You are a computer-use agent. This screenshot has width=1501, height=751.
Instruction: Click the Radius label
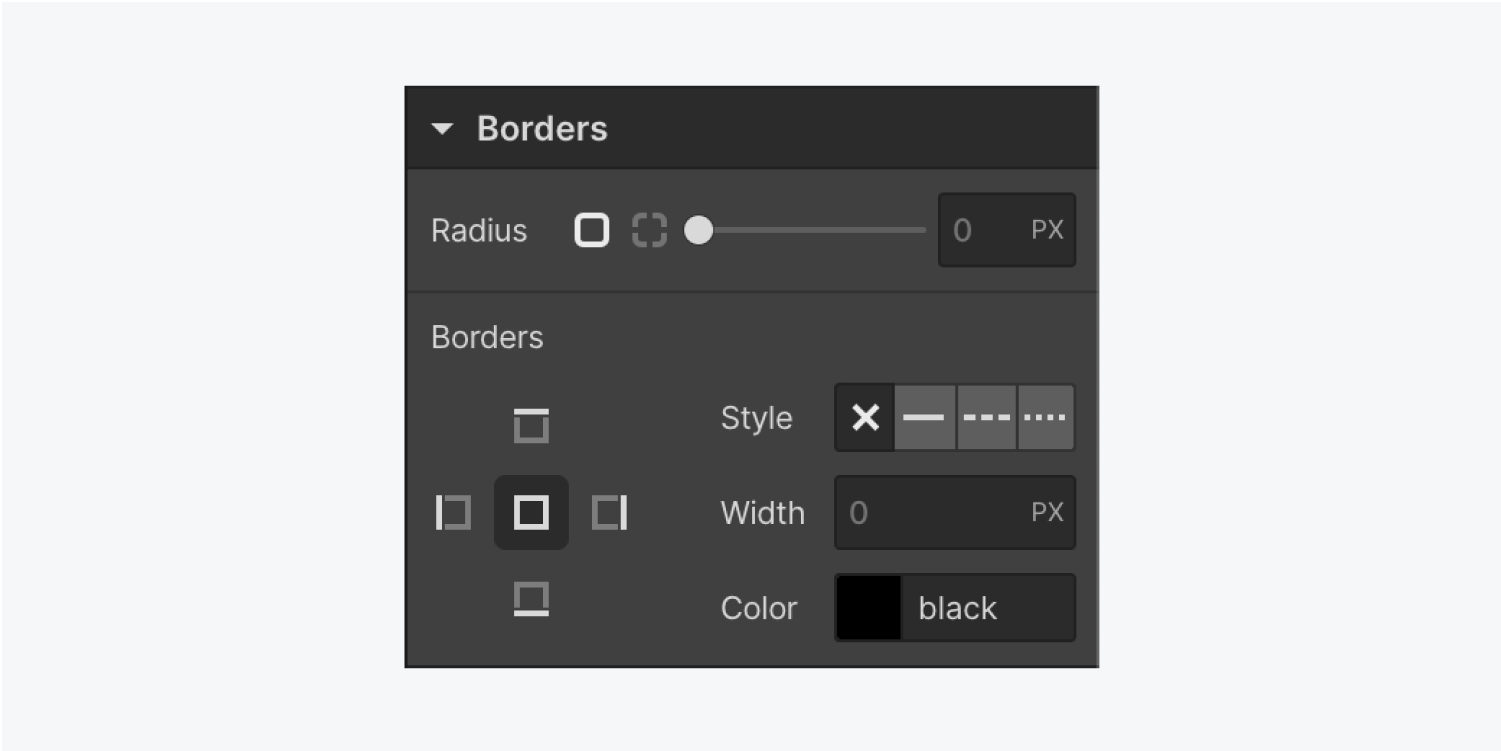pos(479,231)
